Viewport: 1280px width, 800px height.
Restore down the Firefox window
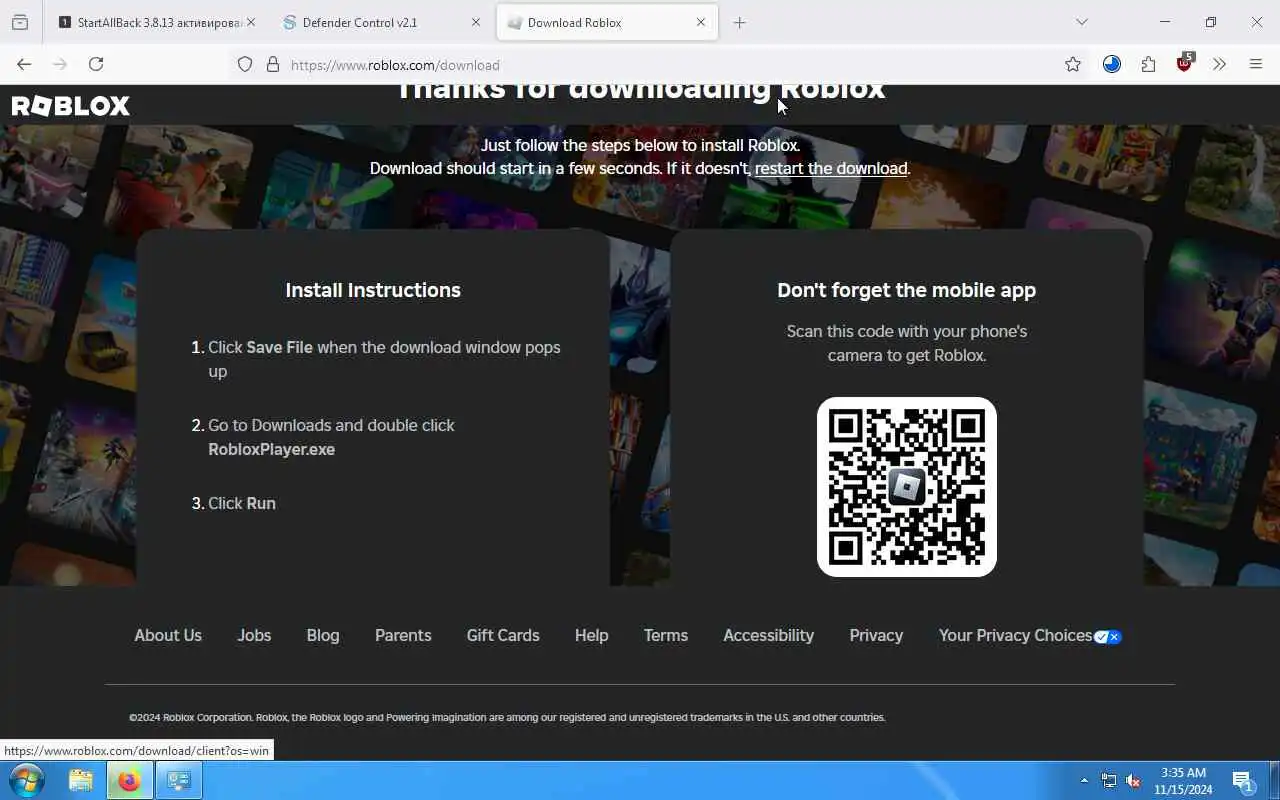pyautogui.click(x=1211, y=22)
